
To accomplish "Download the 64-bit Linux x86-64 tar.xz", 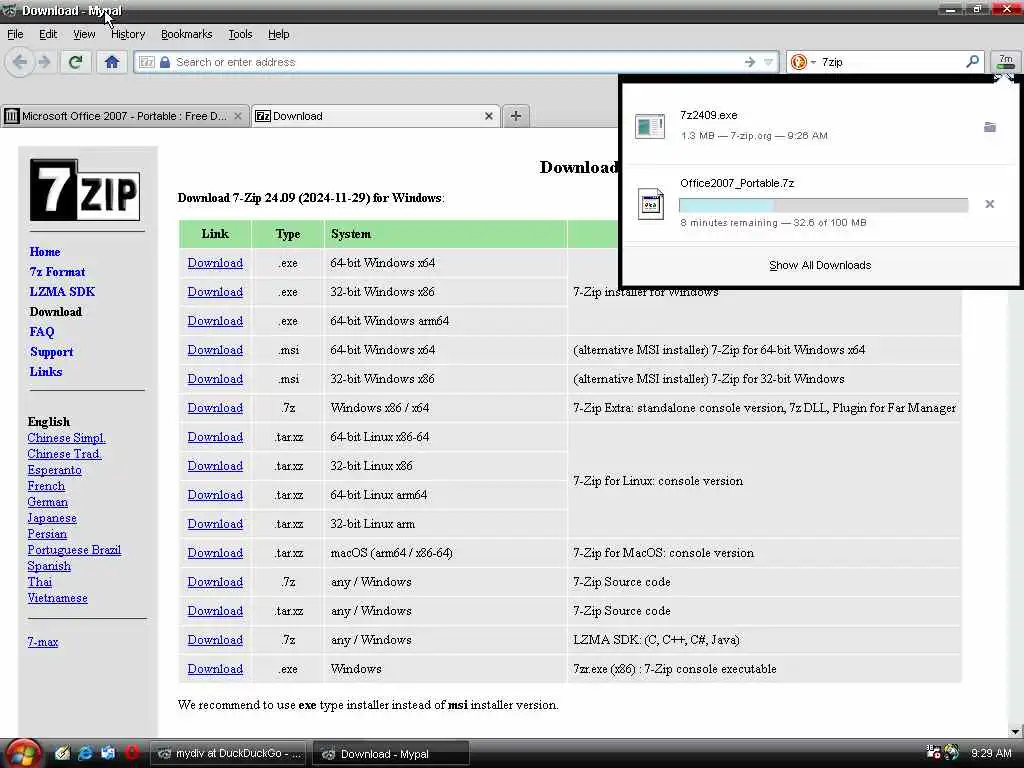I will (215, 437).
